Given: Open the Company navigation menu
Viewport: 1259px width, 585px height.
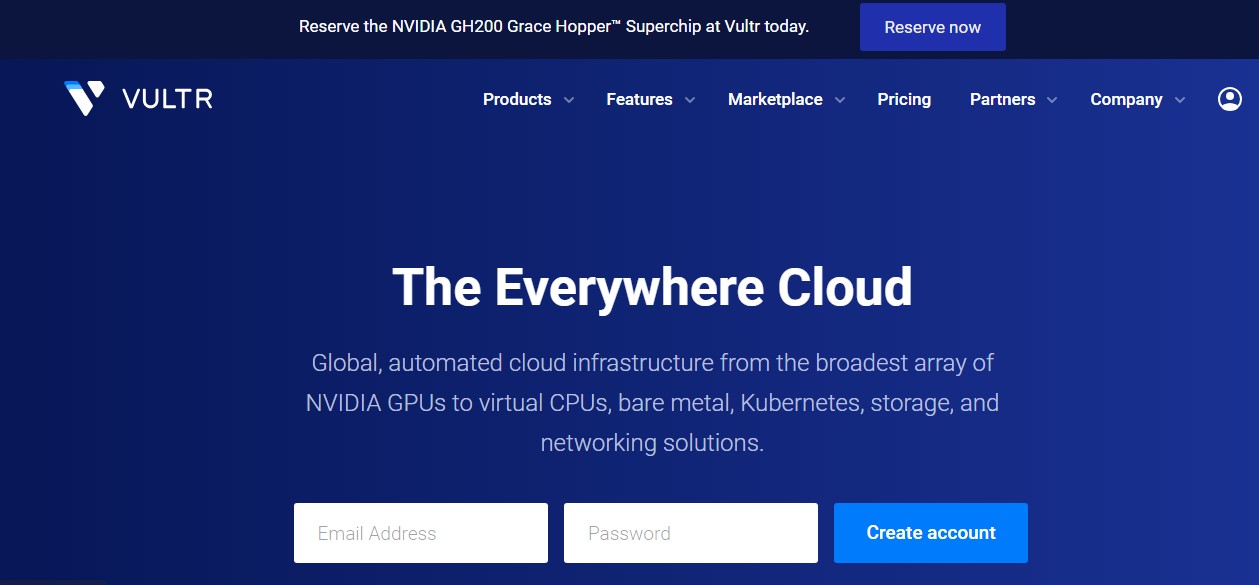Looking at the screenshot, I should (x=1127, y=99).
